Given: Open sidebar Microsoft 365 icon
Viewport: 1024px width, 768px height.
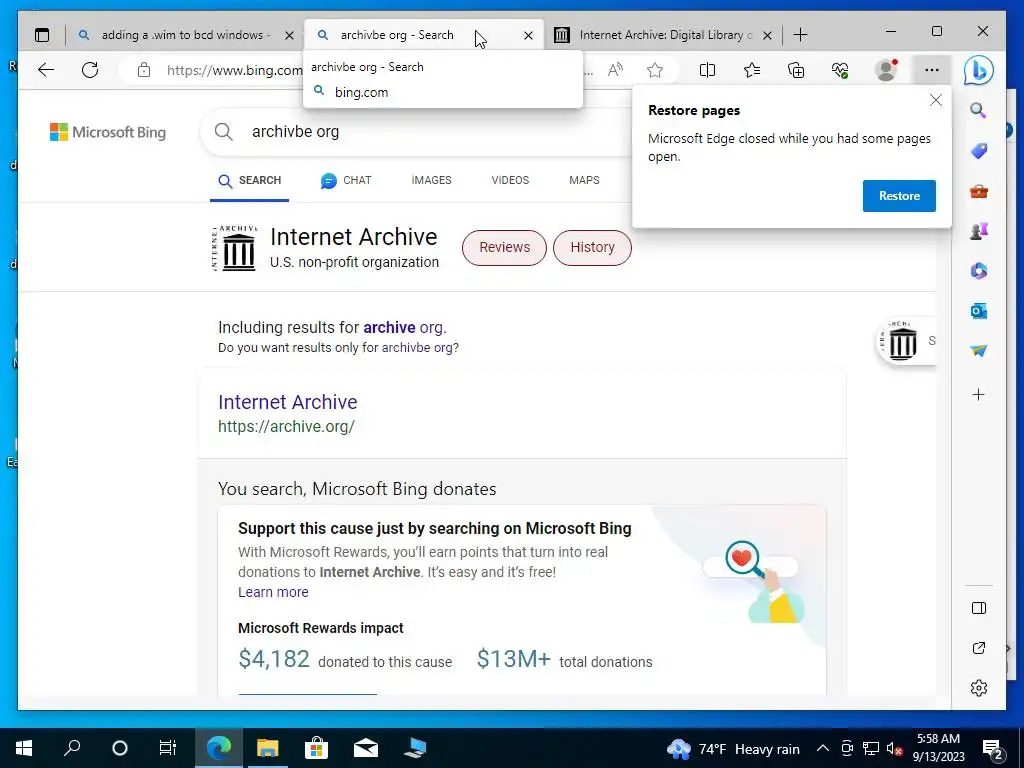Looking at the screenshot, I should [978, 270].
